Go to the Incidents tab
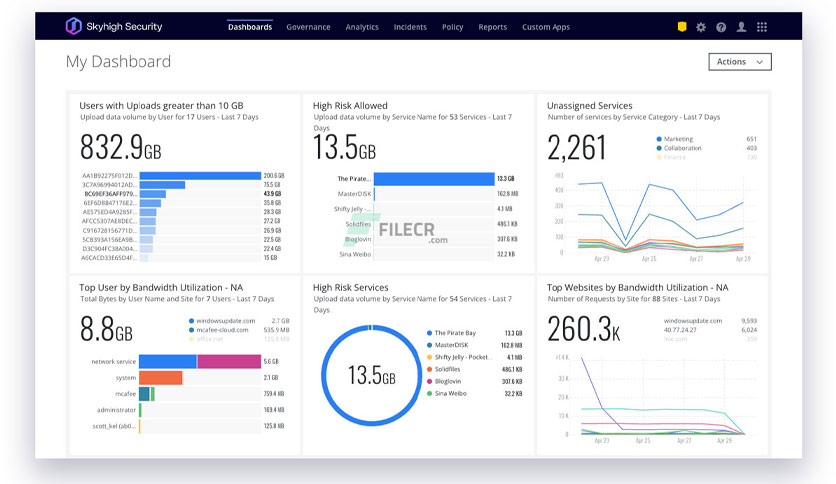 point(410,27)
